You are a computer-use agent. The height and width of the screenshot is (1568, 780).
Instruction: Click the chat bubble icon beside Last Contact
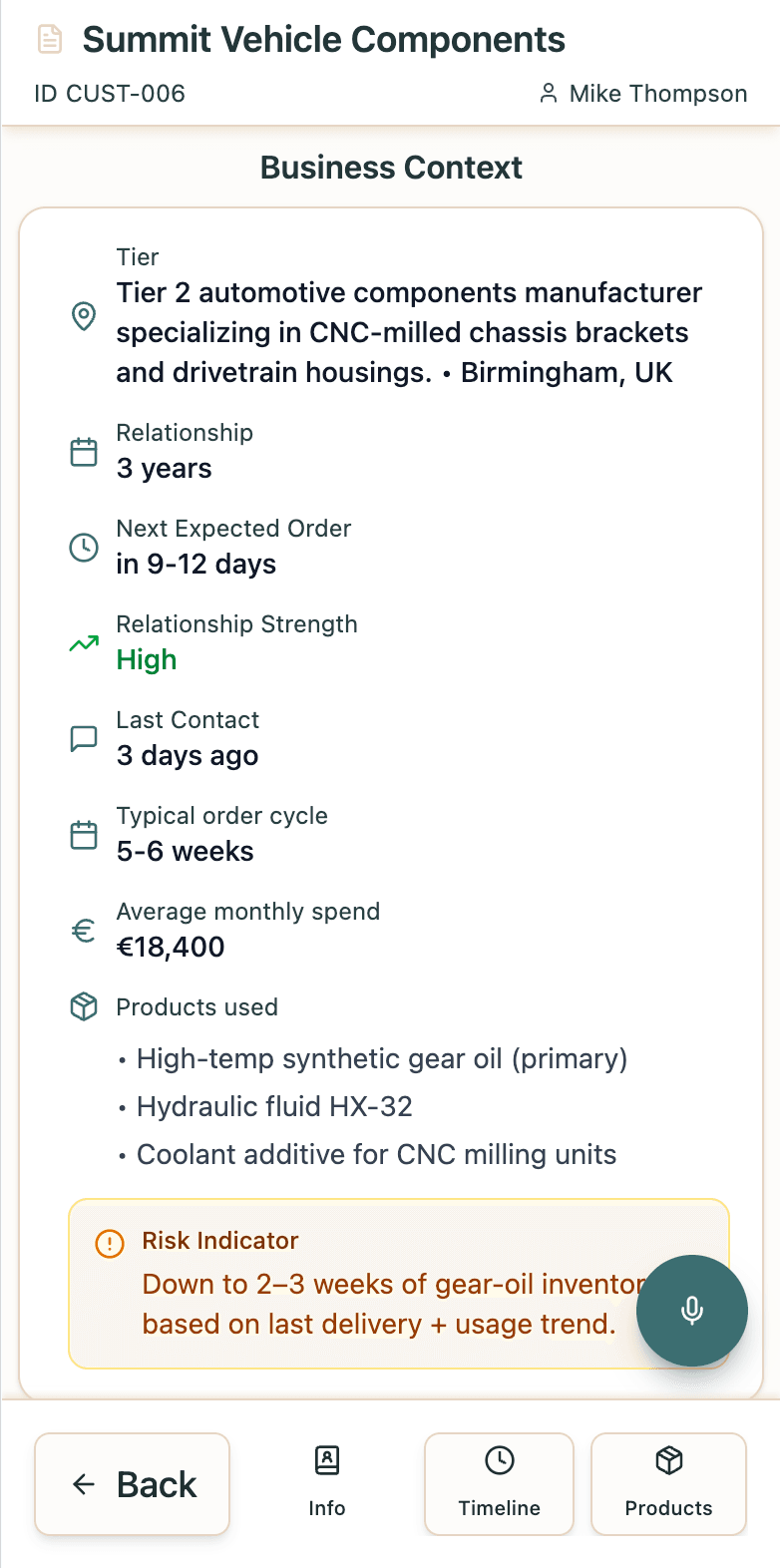click(84, 736)
